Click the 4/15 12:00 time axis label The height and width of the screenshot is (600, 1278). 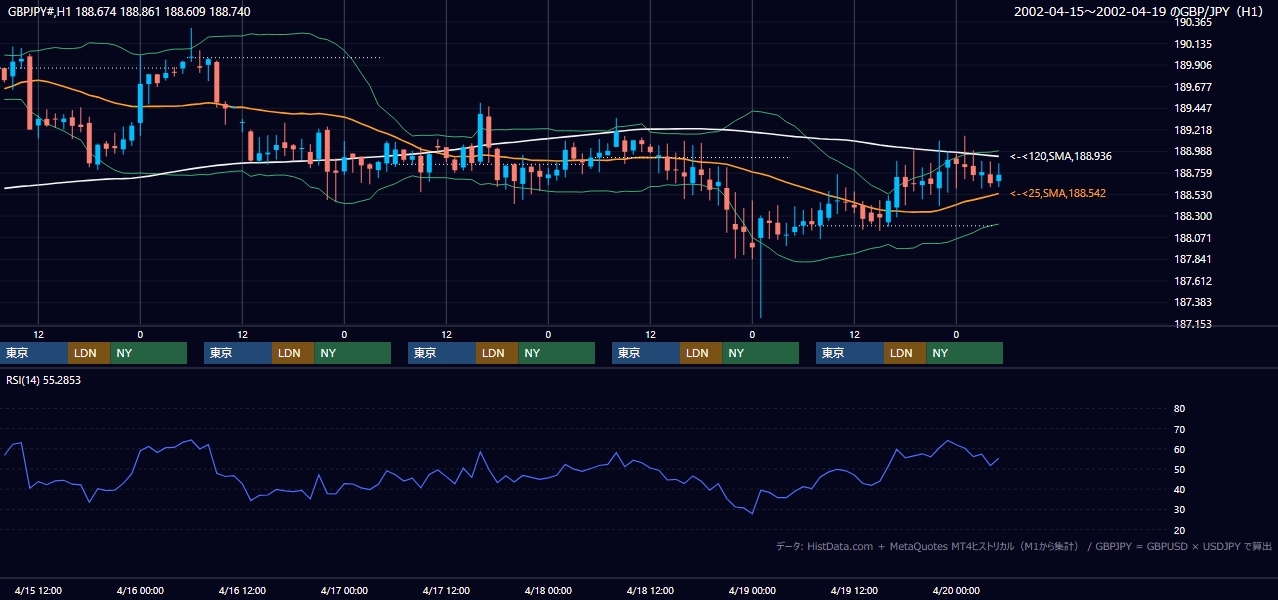[39, 590]
